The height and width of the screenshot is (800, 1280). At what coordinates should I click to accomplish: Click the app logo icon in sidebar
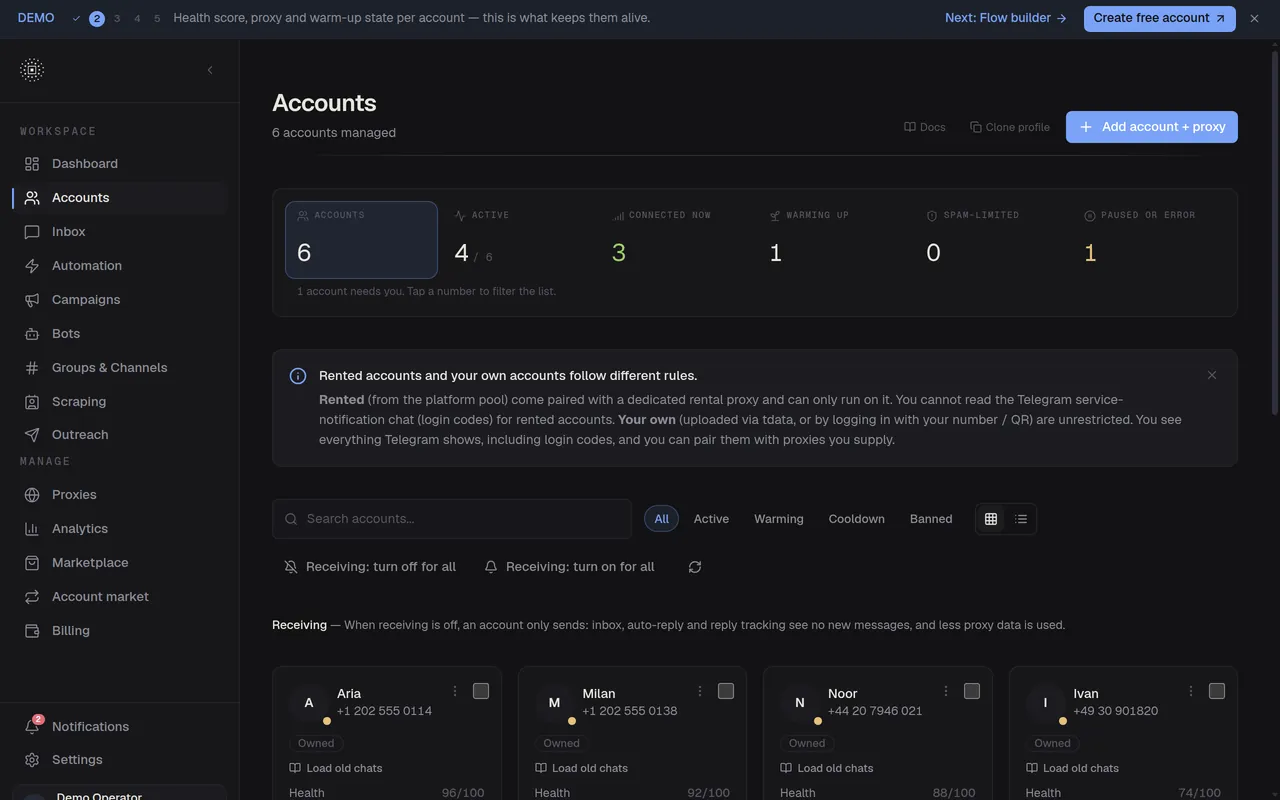click(32, 70)
